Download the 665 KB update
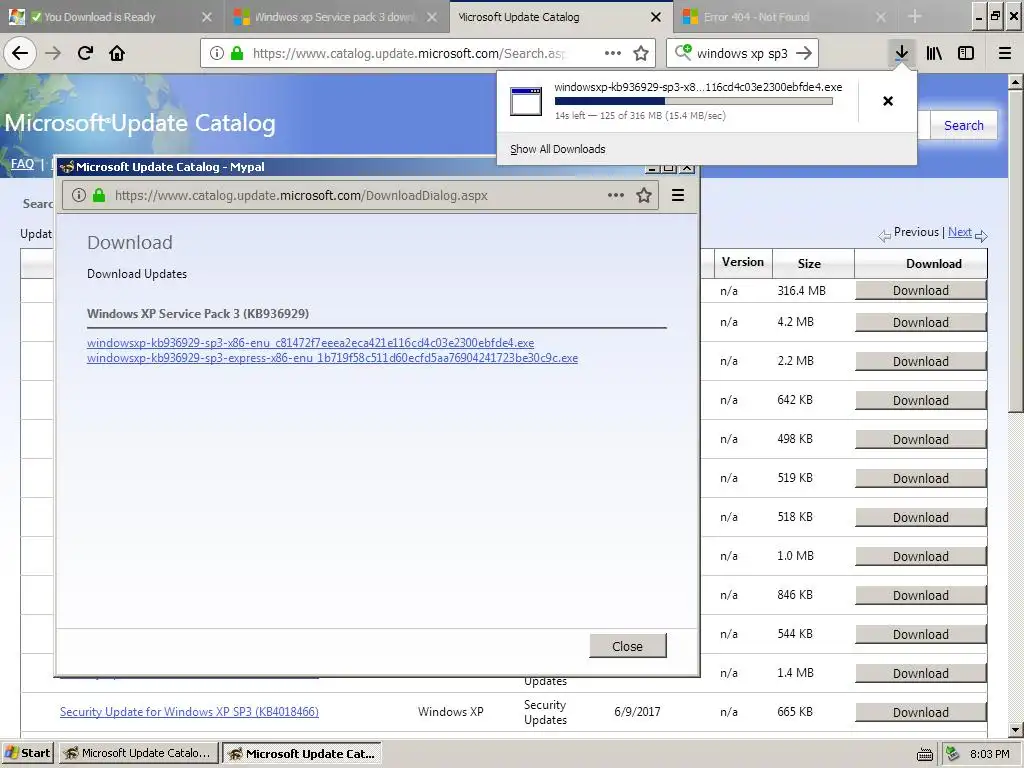The image size is (1024, 768). [x=921, y=712]
